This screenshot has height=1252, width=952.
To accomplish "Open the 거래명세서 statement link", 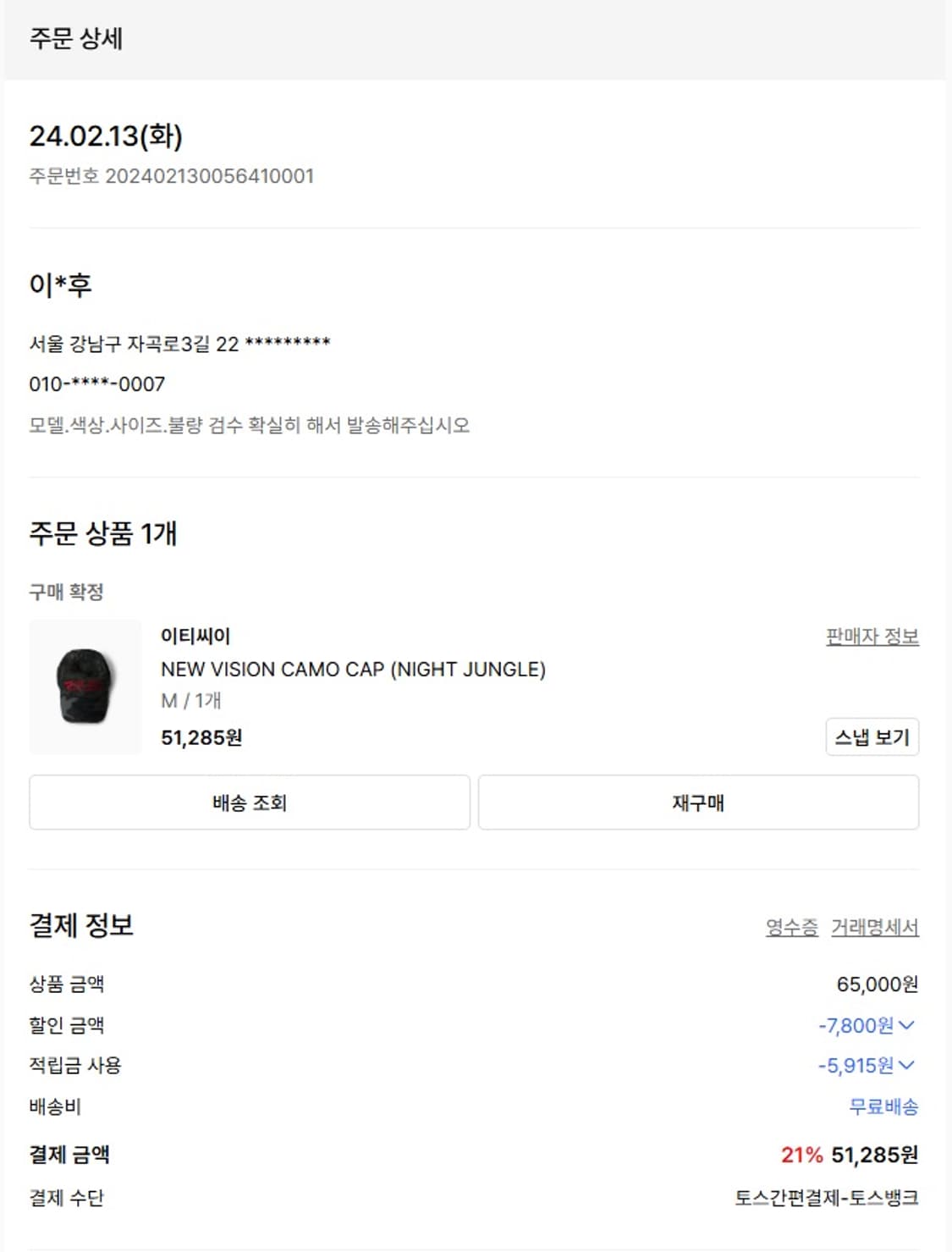I will (874, 927).
